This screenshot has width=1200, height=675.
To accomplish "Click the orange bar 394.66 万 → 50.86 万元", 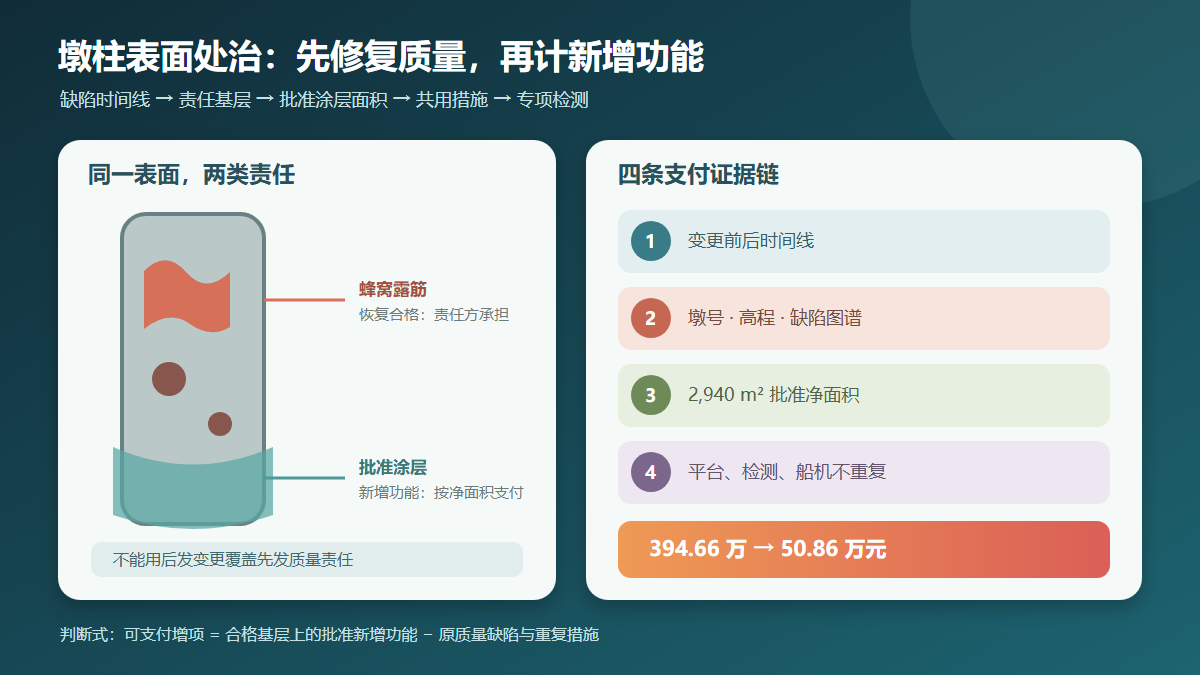I will pyautogui.click(x=864, y=549).
